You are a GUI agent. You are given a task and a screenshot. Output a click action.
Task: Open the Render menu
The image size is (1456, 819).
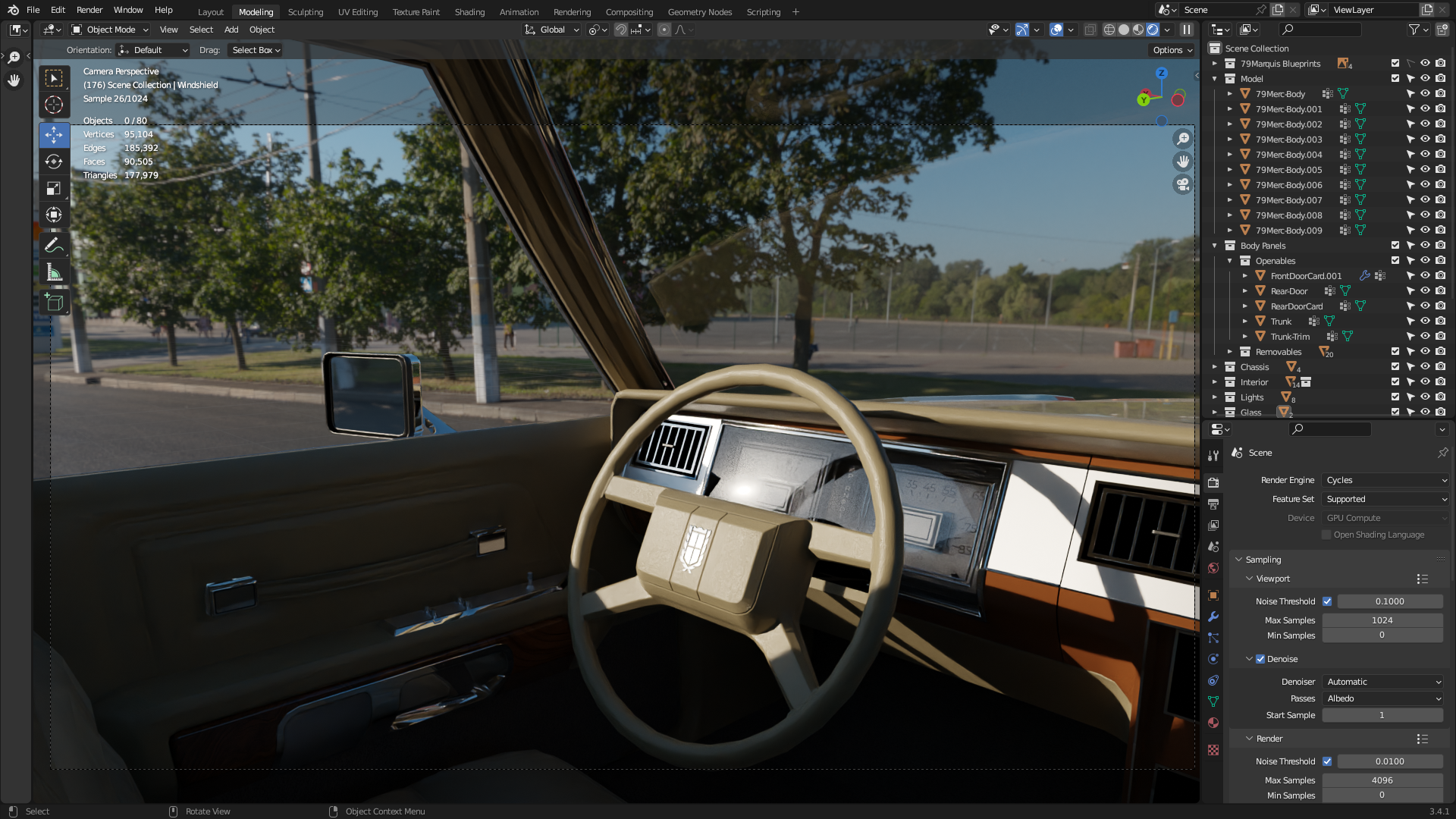[x=89, y=10]
